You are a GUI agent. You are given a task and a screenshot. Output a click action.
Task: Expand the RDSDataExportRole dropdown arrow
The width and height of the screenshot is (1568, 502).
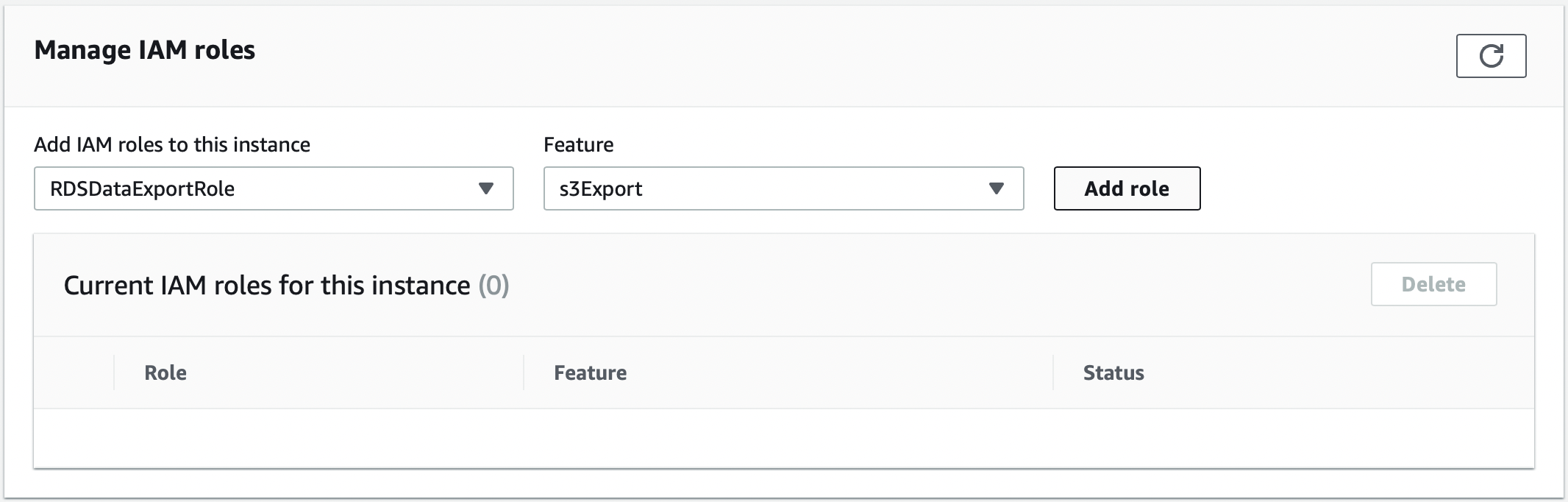485,188
